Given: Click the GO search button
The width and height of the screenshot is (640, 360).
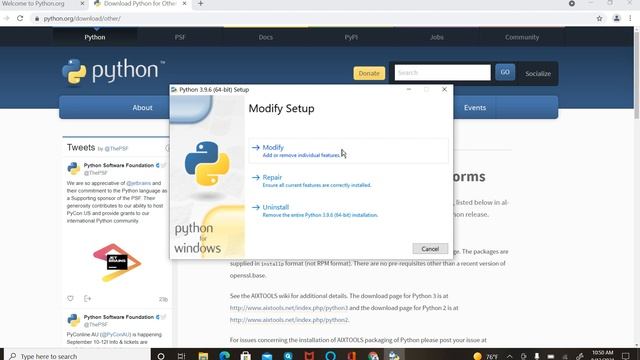Looking at the screenshot, I should click(505, 72).
